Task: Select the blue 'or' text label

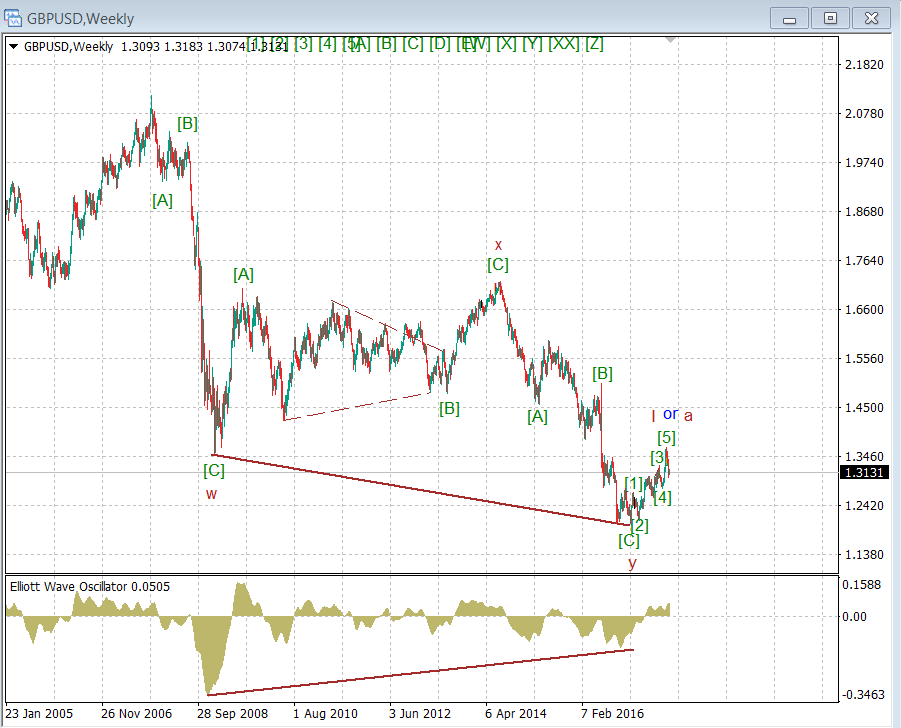Action: 671,414
